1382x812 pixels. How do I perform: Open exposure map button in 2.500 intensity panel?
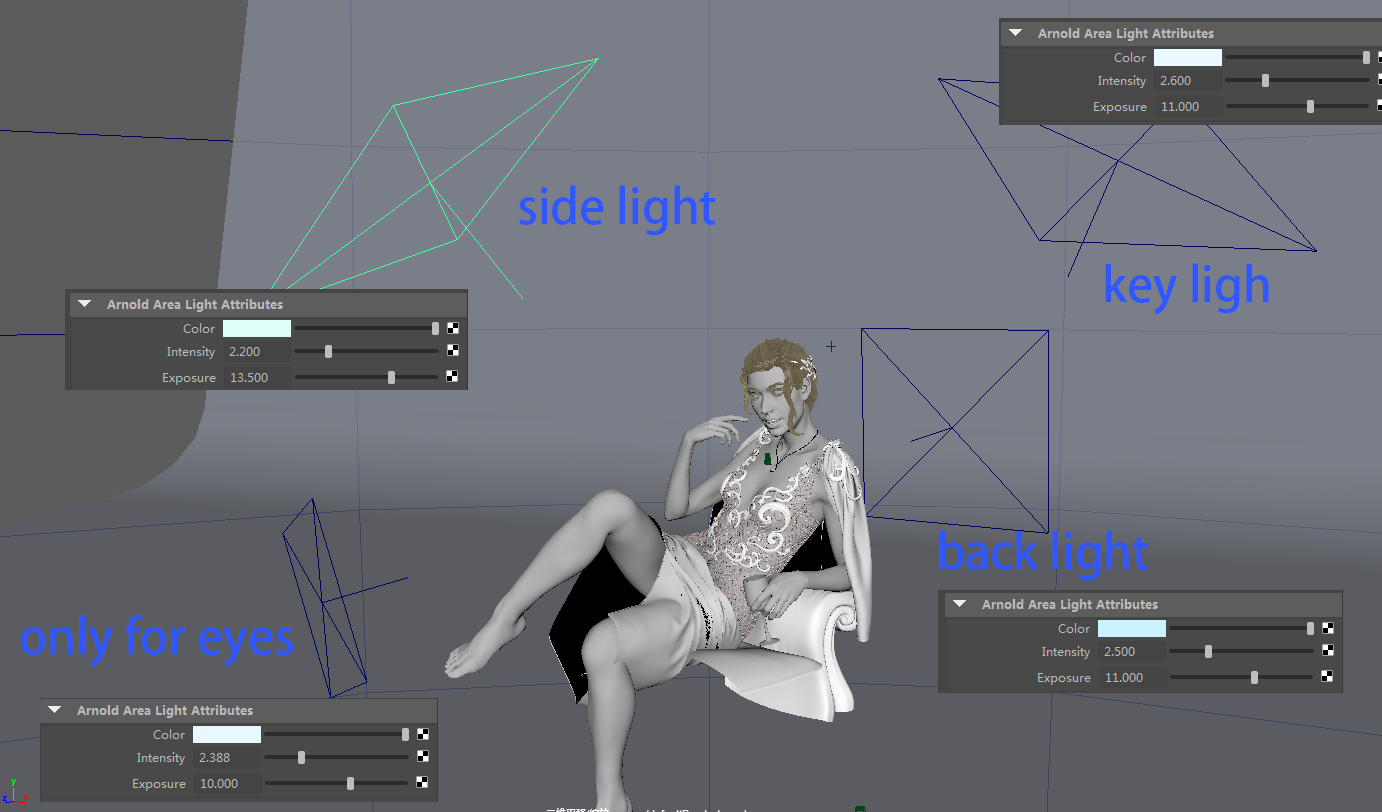click(x=1328, y=677)
